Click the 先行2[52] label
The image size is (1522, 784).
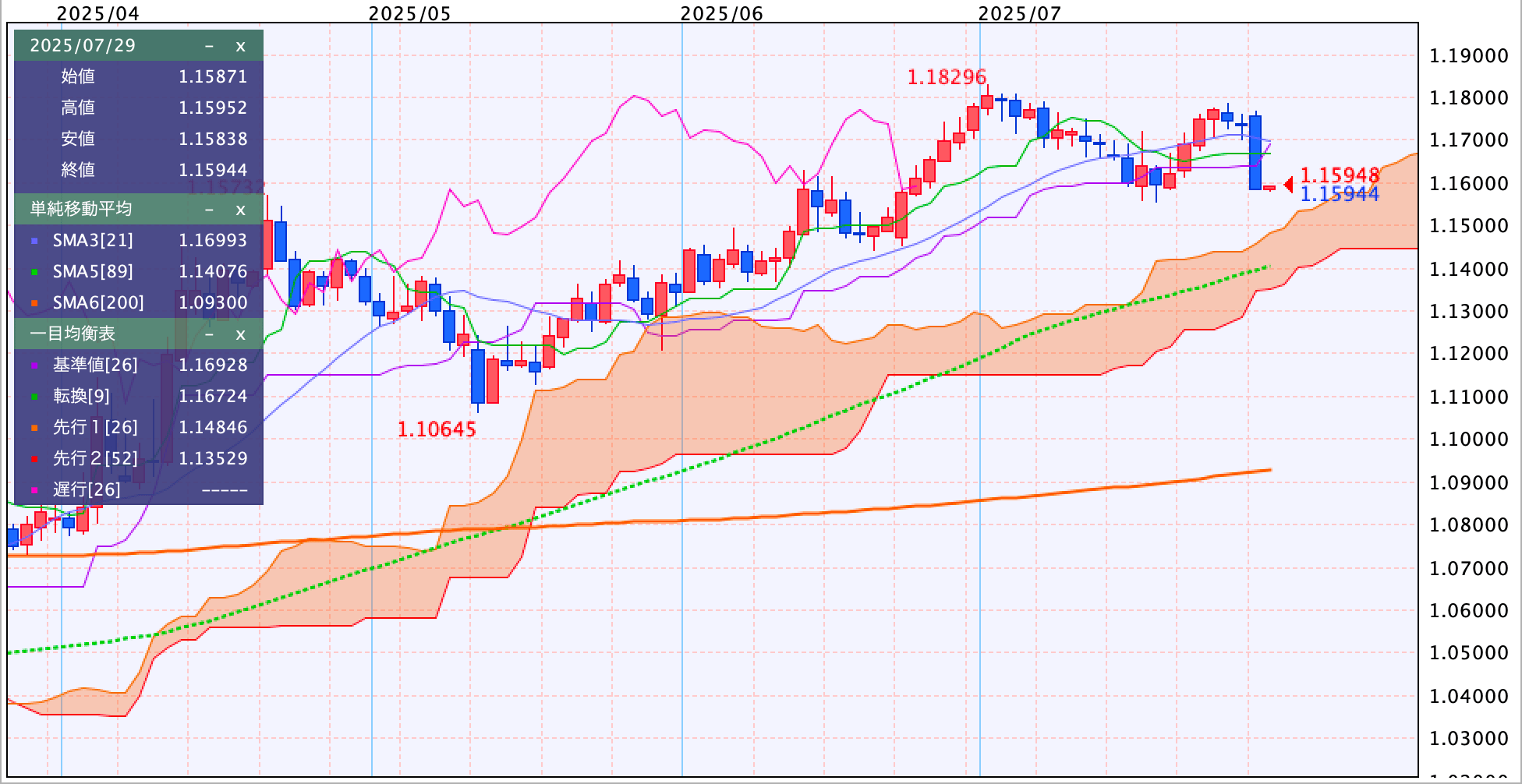(x=95, y=458)
